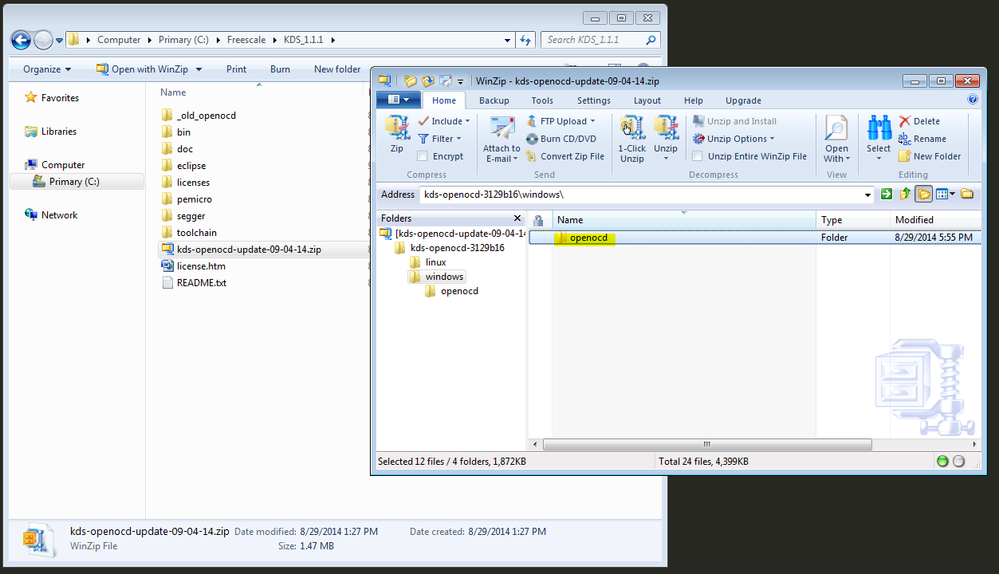Open the Settings ribbon tab
The width and height of the screenshot is (999, 574).
(594, 100)
